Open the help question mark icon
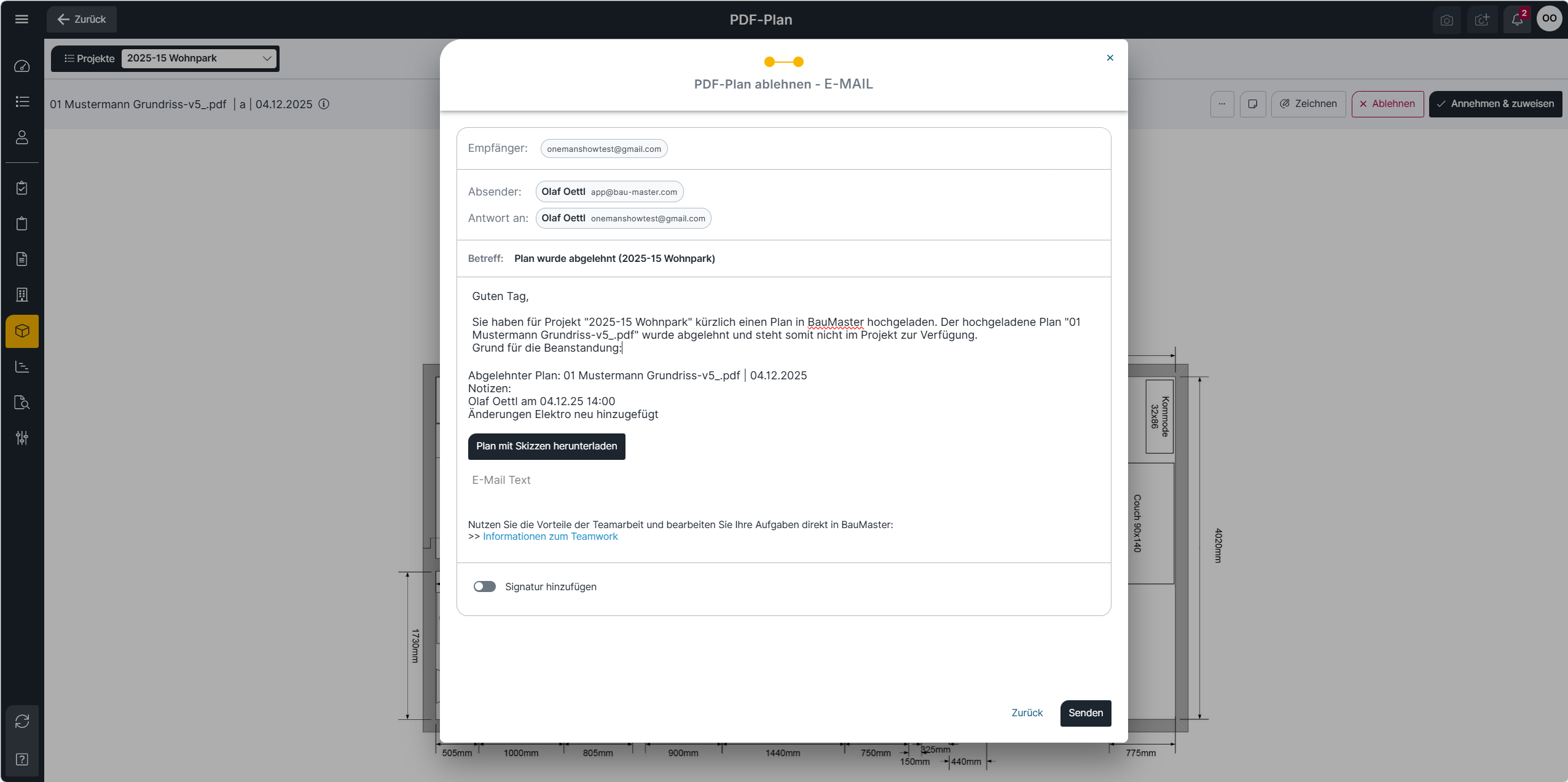This screenshot has width=1568, height=782. pyautogui.click(x=22, y=759)
